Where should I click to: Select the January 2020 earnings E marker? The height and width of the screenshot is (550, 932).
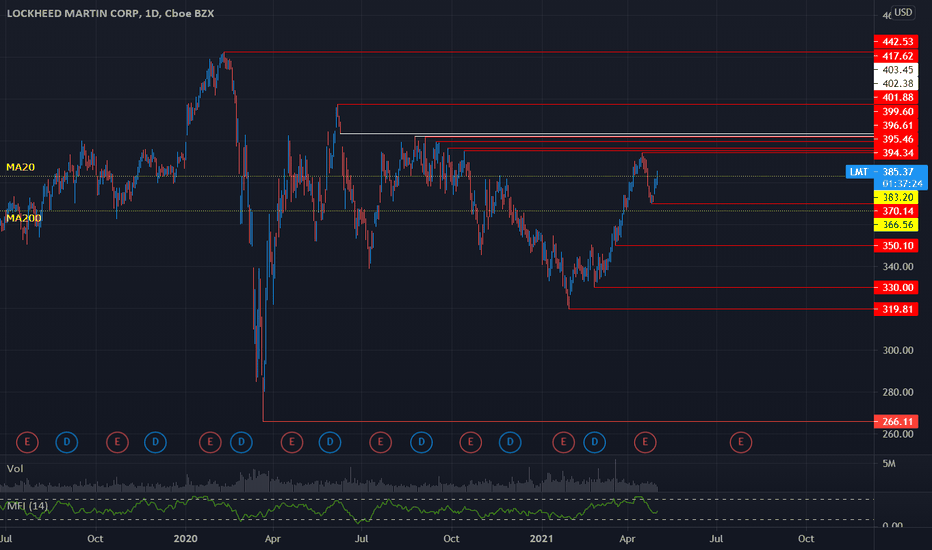[210, 442]
